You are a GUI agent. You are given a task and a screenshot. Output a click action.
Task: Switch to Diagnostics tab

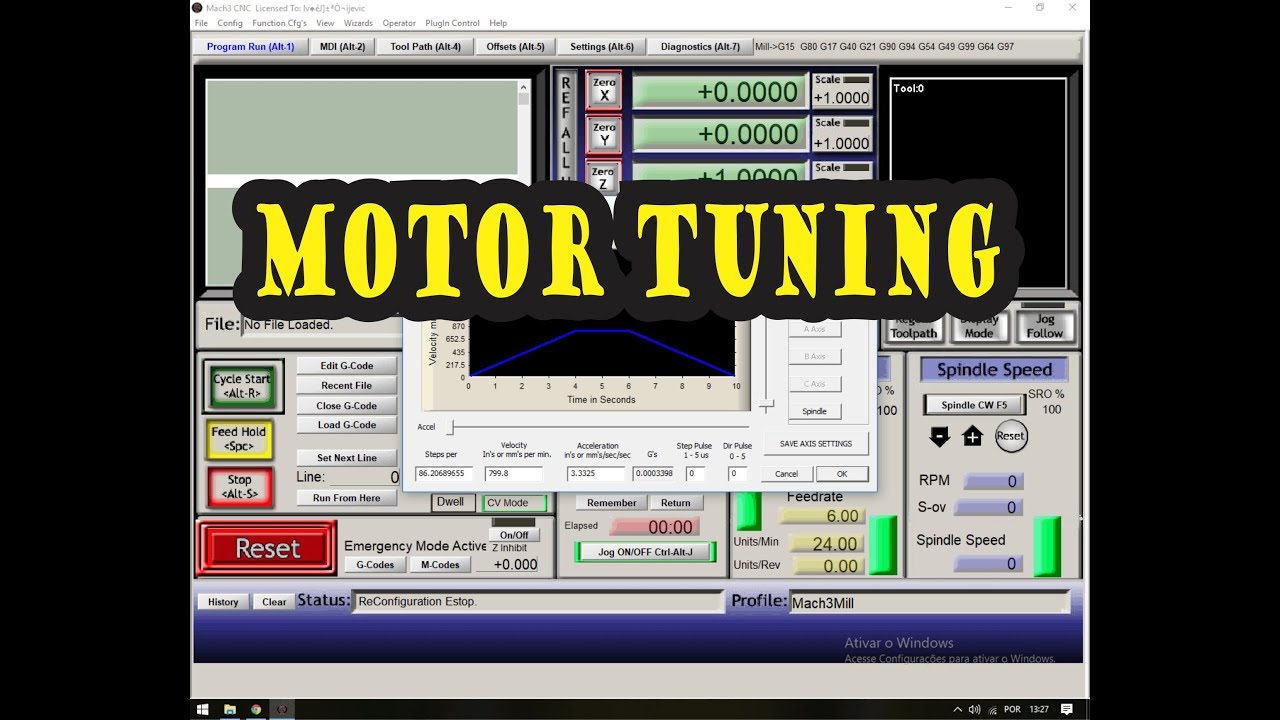click(700, 46)
